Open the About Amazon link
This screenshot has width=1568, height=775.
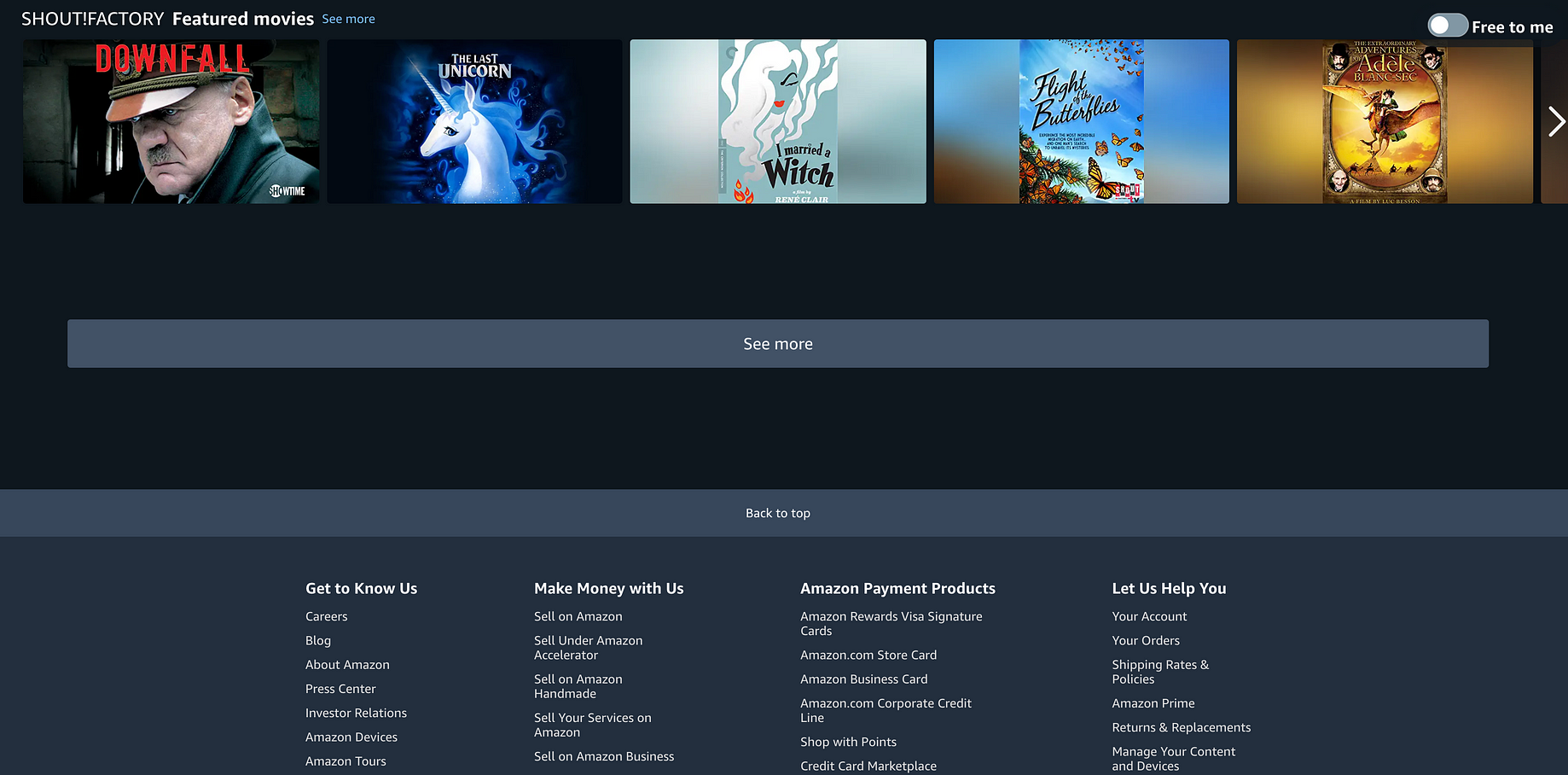[x=347, y=664]
